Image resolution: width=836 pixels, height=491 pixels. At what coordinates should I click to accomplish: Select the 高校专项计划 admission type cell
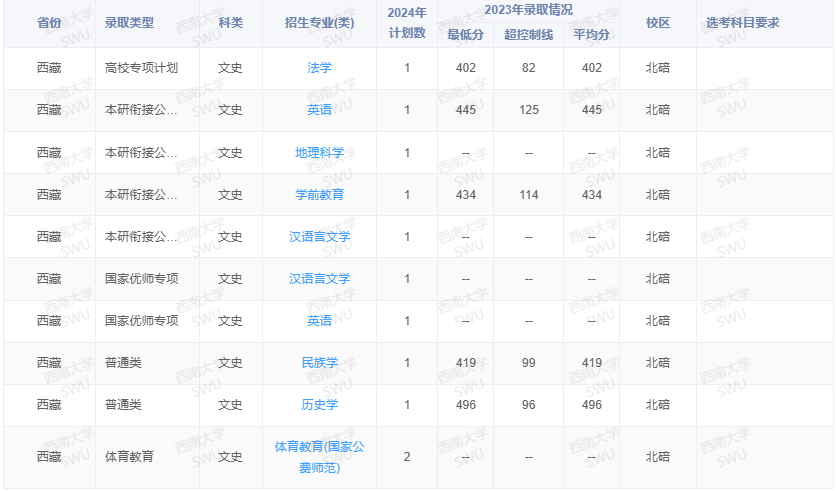pyautogui.click(x=141, y=68)
